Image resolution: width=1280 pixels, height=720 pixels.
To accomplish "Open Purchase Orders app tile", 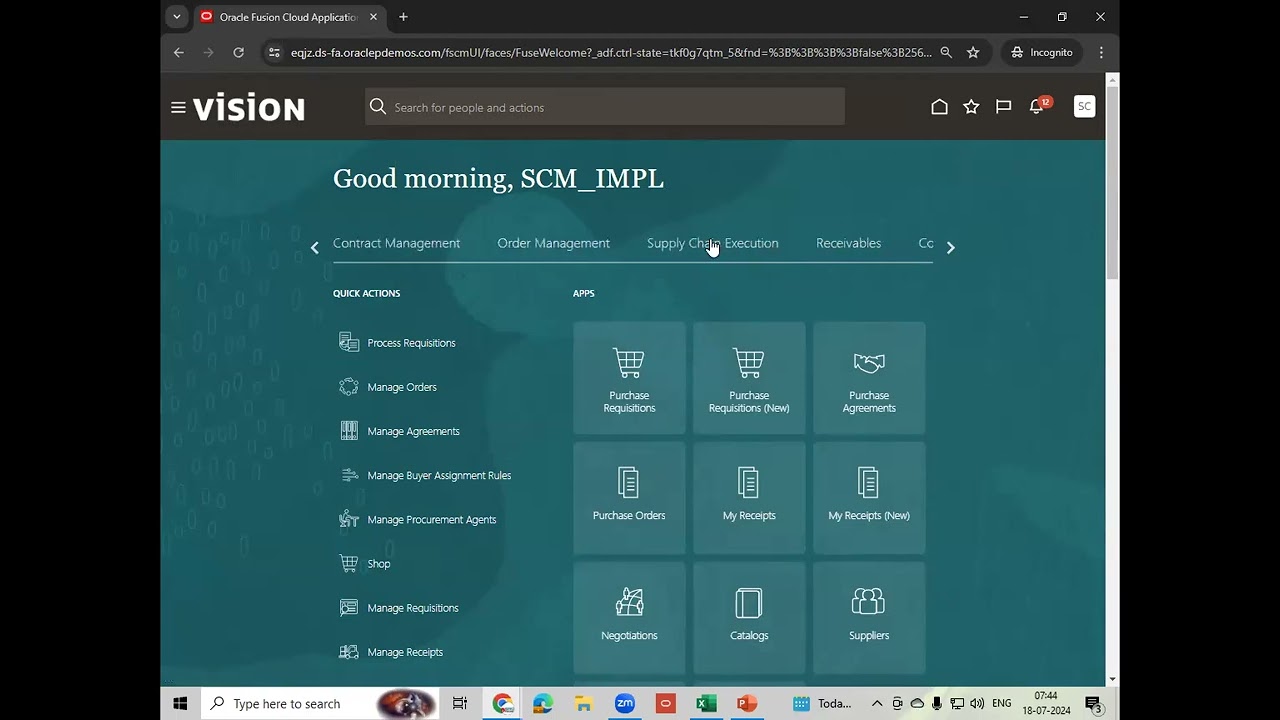I will (x=629, y=498).
